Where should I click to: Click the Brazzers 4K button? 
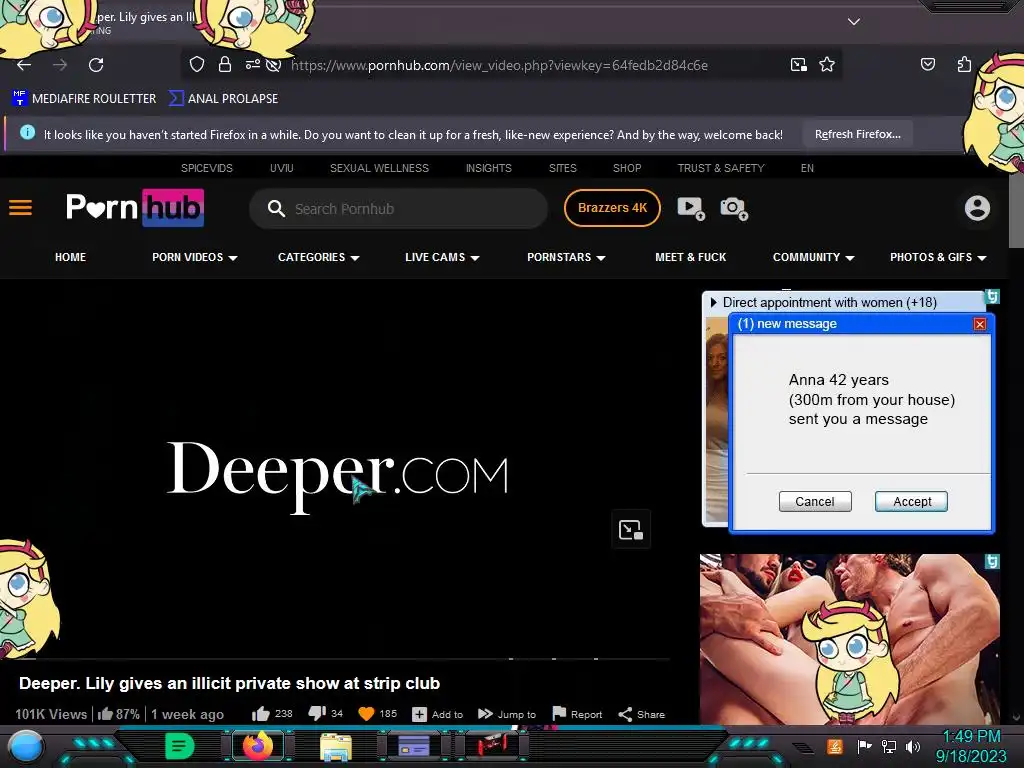click(x=612, y=208)
